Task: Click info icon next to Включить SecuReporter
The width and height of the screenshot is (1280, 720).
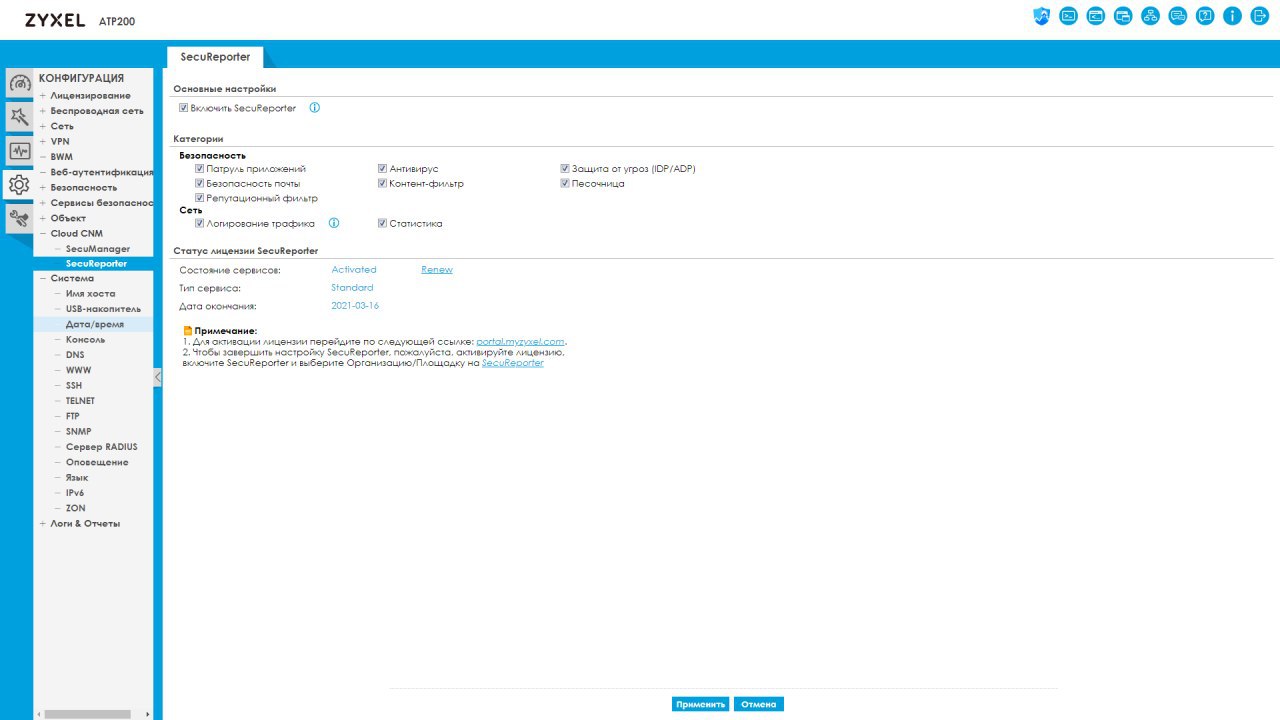Action: tap(314, 108)
